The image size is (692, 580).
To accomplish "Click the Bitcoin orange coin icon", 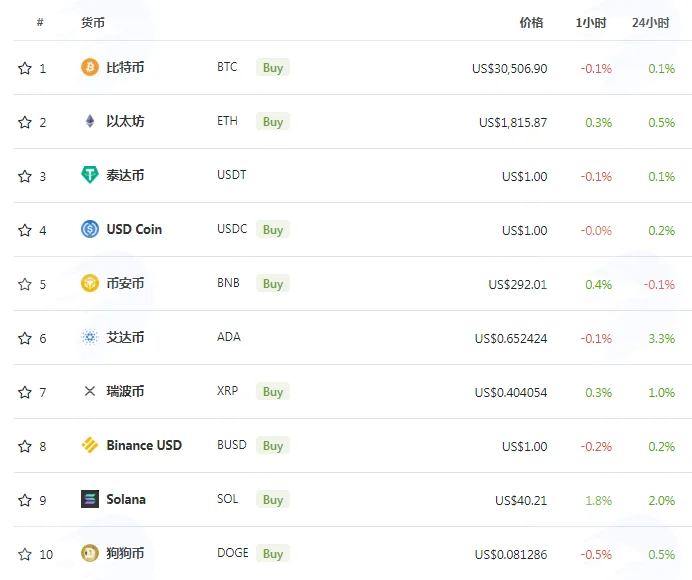I will 90,67.
